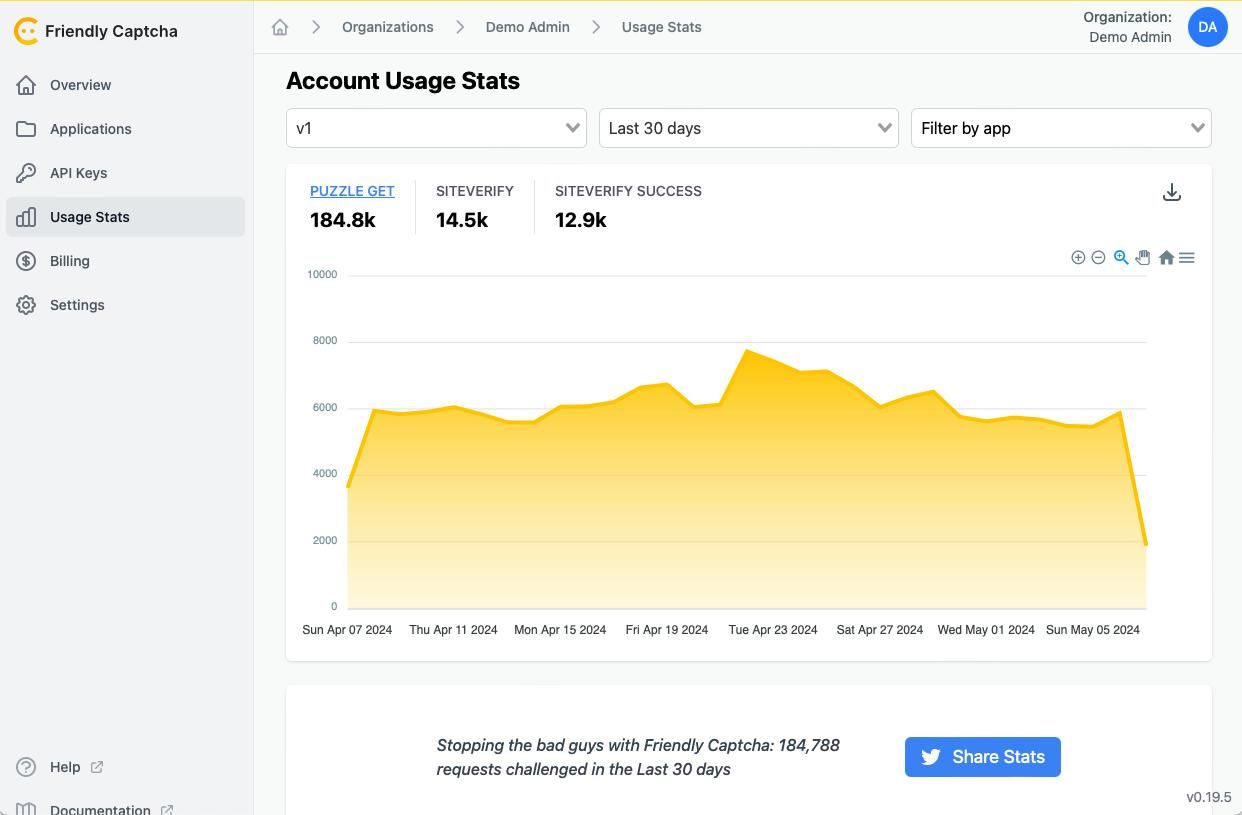Click the Account Usage Stats heading
This screenshot has width=1242, height=815.
pyautogui.click(x=403, y=81)
